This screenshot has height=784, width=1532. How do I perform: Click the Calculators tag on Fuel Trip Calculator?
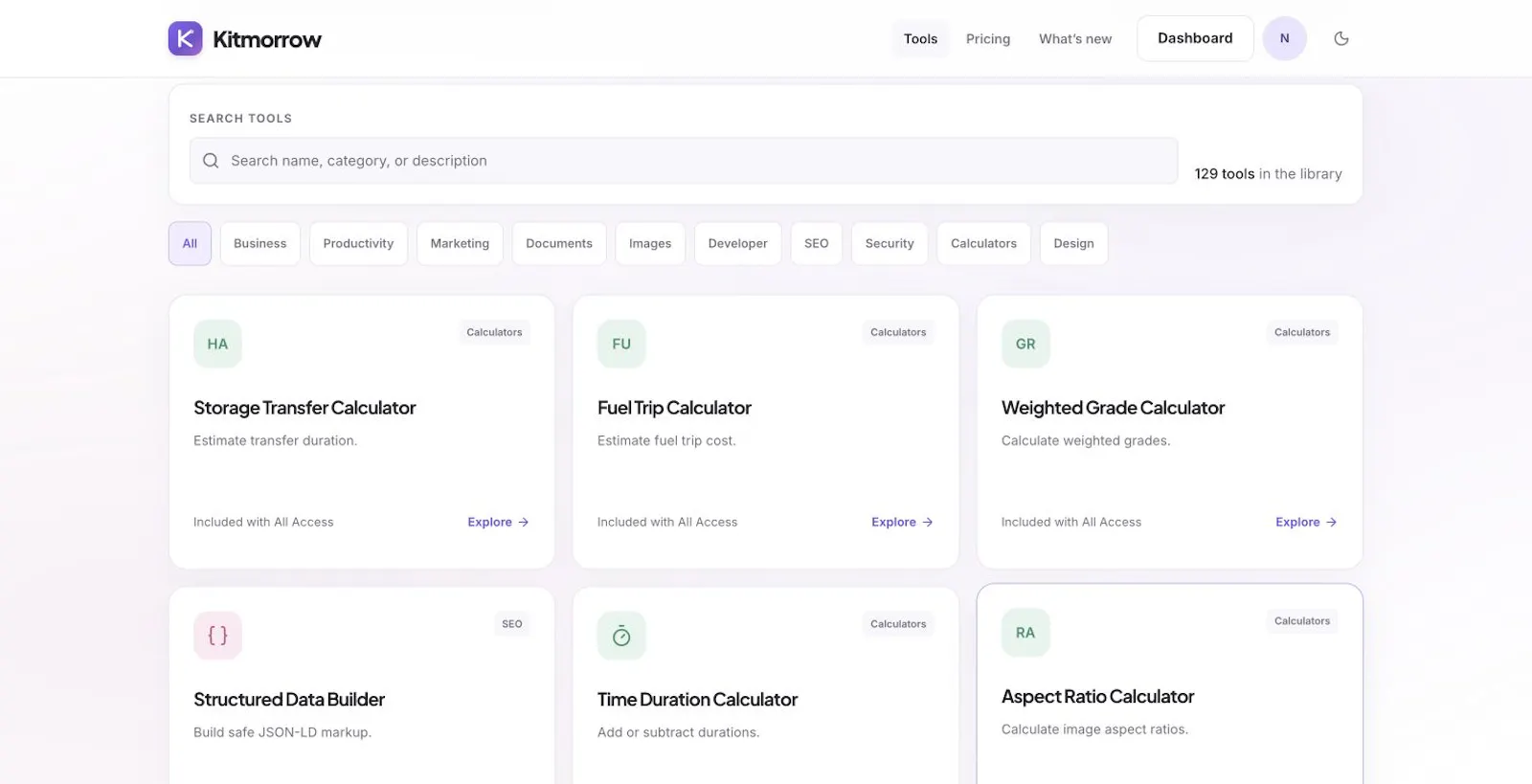tap(898, 332)
